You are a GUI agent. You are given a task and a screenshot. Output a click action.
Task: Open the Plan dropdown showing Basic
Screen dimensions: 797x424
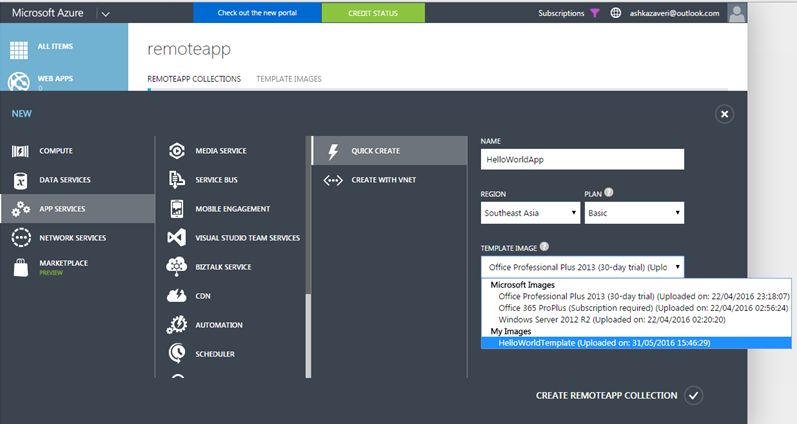point(634,213)
